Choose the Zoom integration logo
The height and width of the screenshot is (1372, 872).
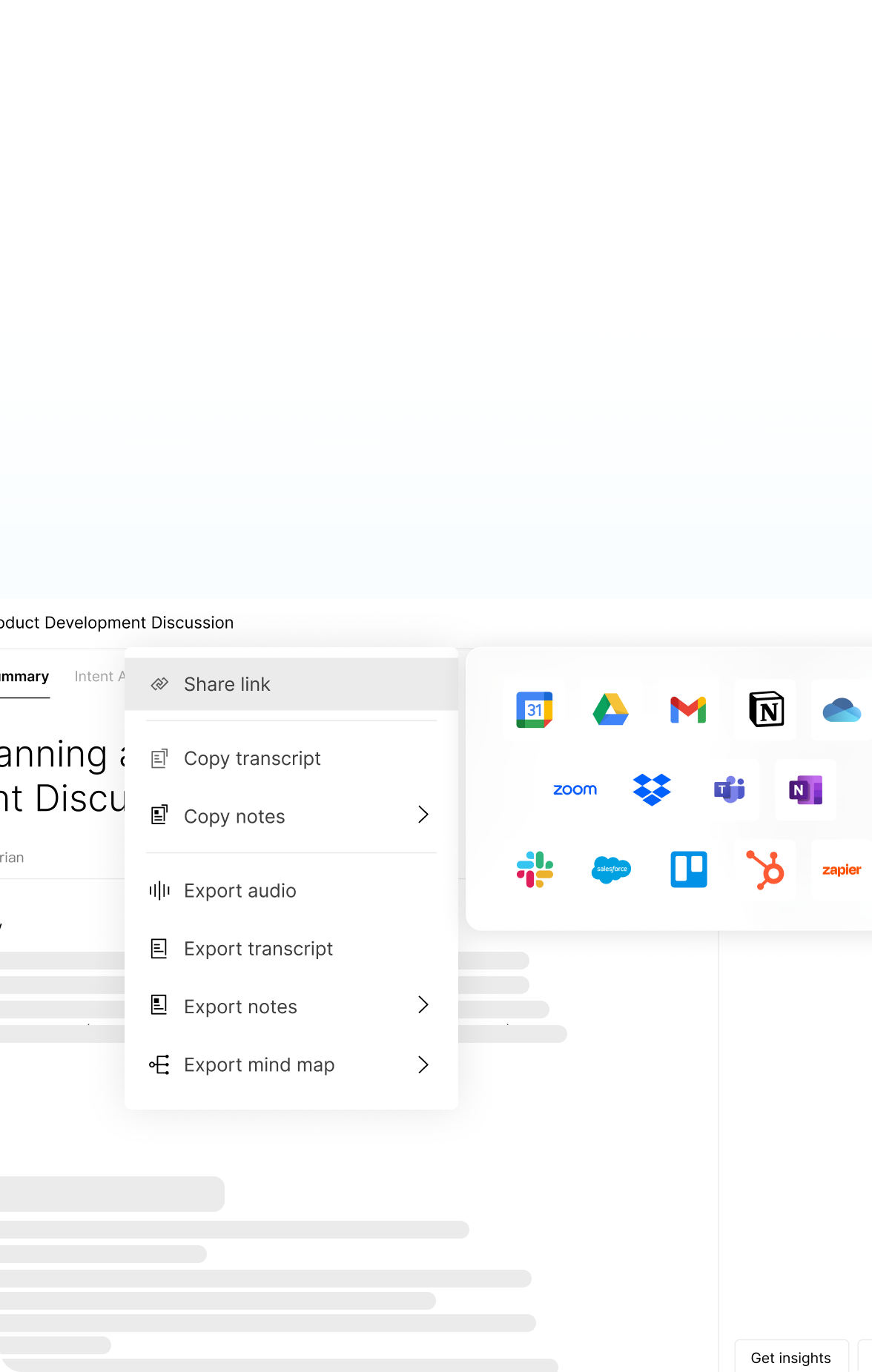point(575,790)
